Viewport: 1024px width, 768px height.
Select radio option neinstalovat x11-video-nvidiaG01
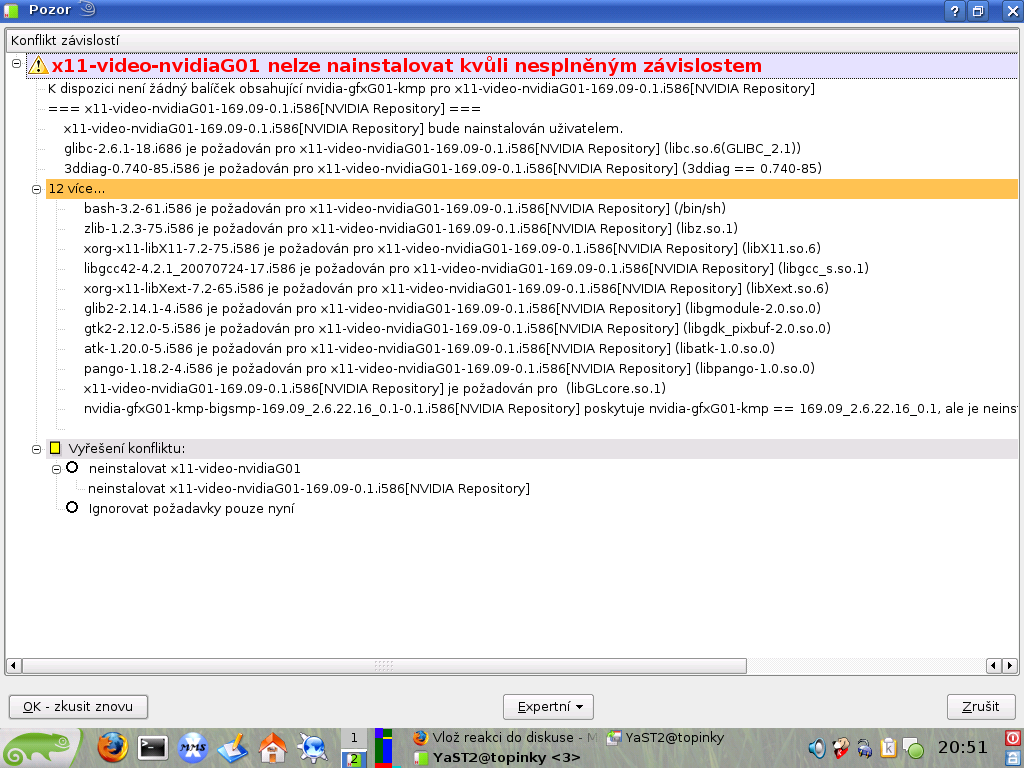click(x=72, y=468)
